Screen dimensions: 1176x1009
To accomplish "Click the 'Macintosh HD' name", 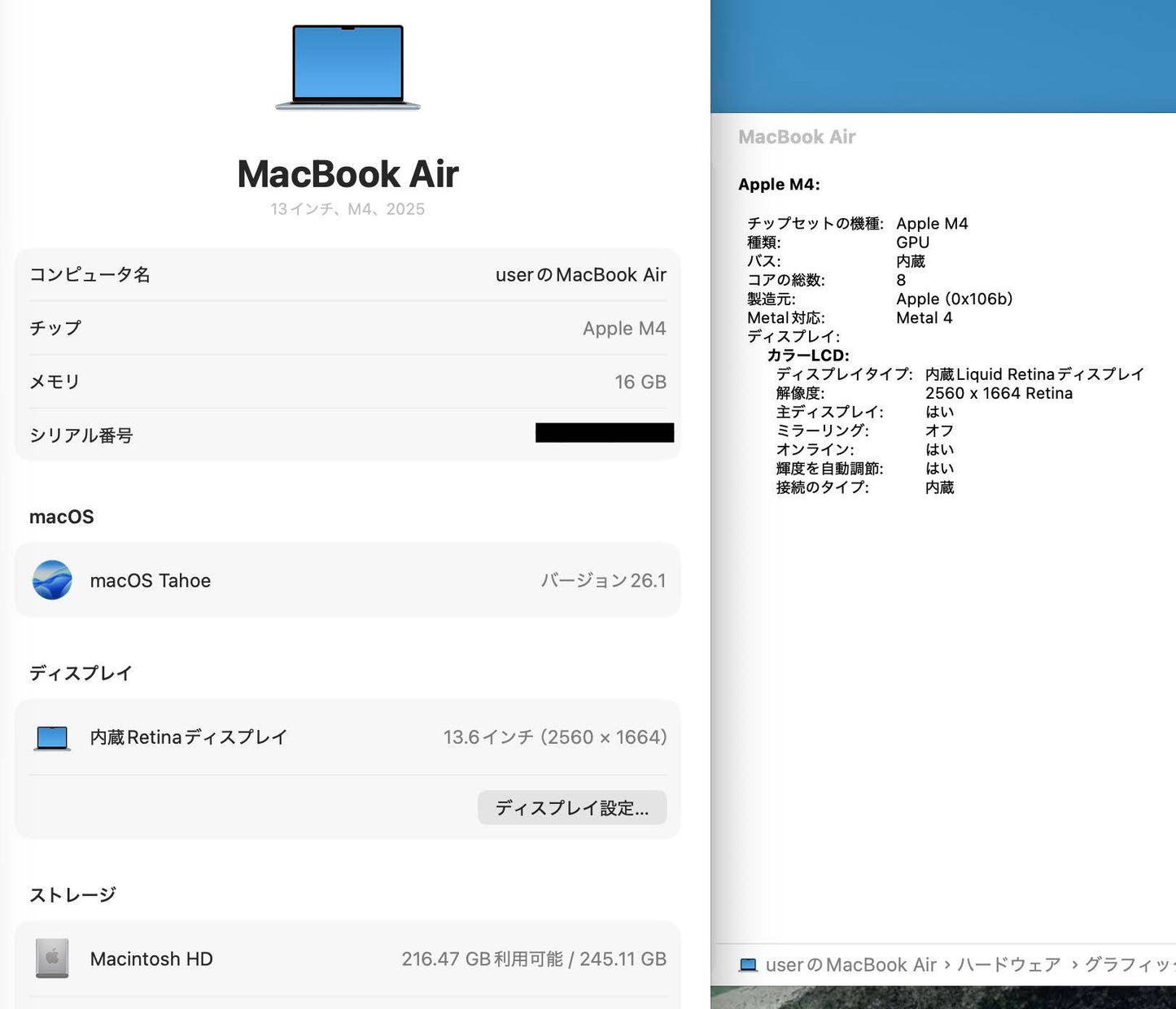I will (x=151, y=959).
